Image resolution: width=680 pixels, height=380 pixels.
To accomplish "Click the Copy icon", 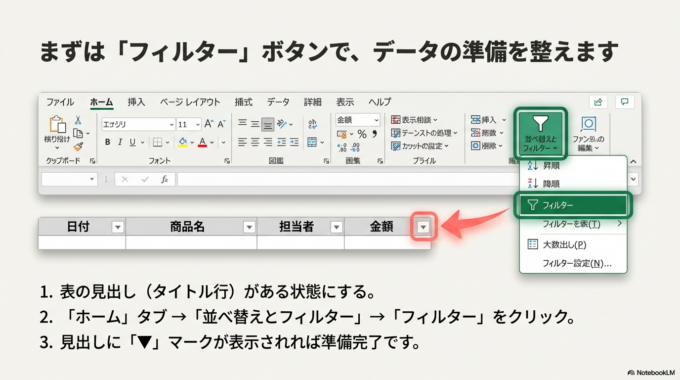I will click(x=78, y=133).
